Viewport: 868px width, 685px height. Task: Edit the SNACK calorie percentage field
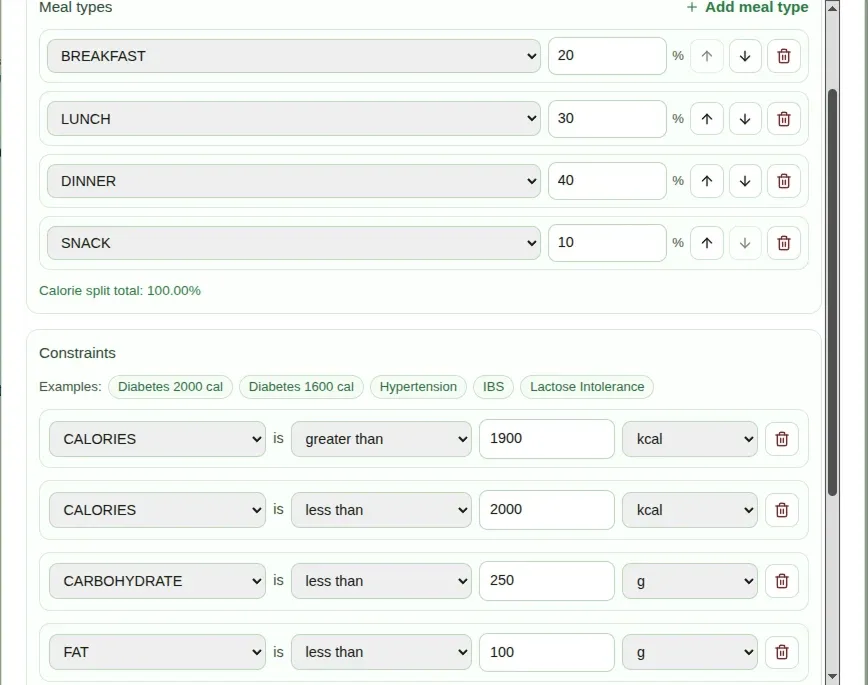pos(607,243)
